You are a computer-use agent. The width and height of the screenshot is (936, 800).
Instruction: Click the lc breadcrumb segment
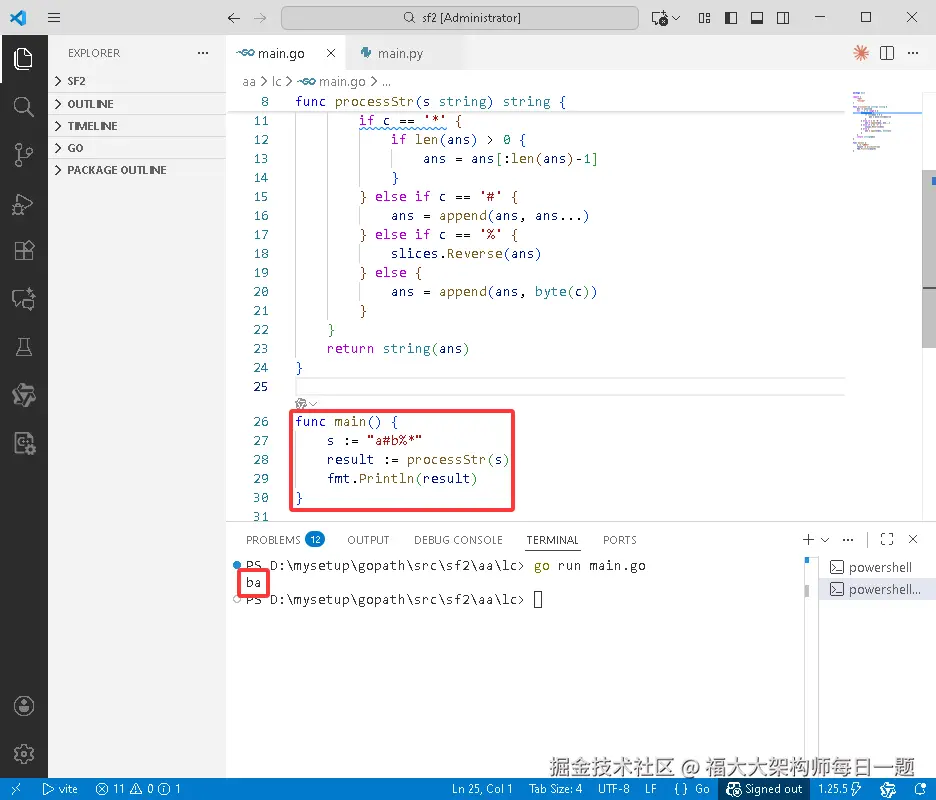tap(276, 81)
